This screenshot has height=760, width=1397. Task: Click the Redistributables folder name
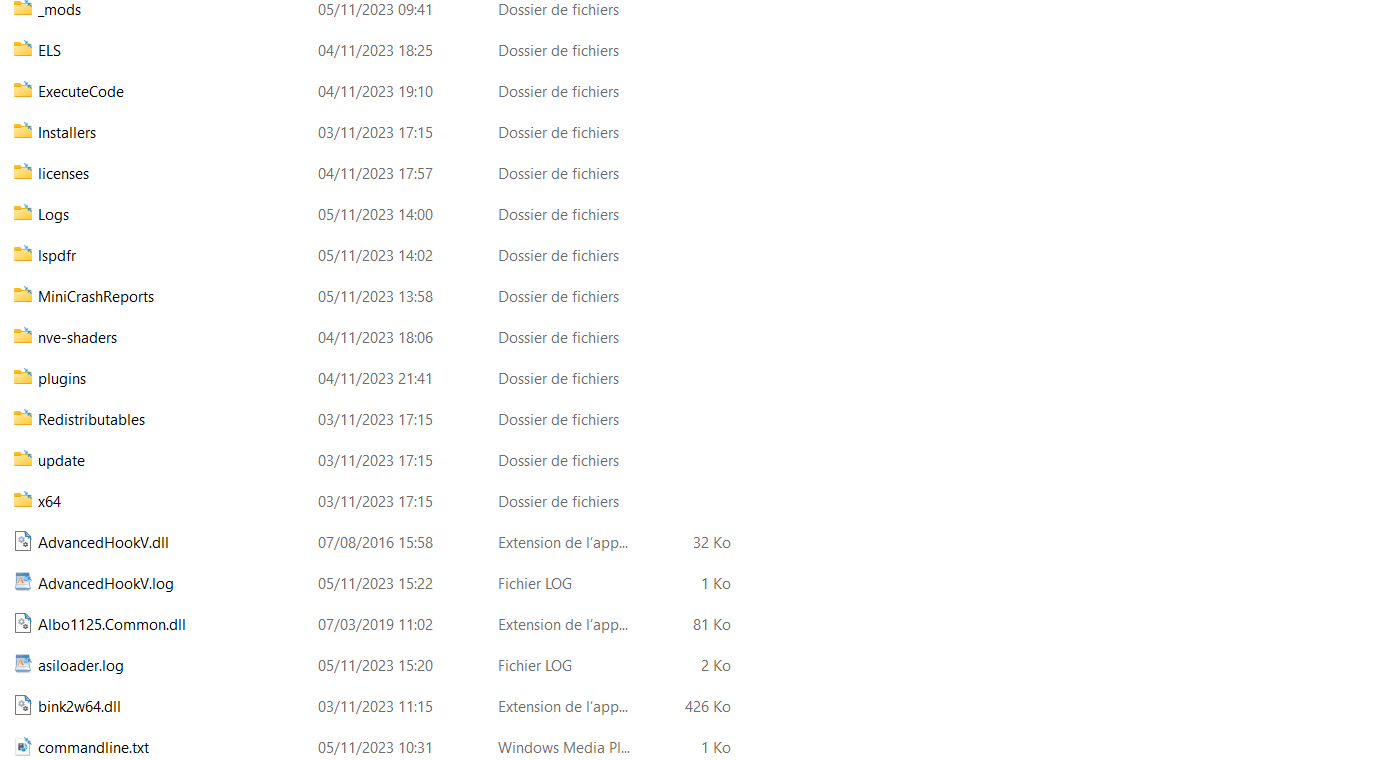pos(91,419)
